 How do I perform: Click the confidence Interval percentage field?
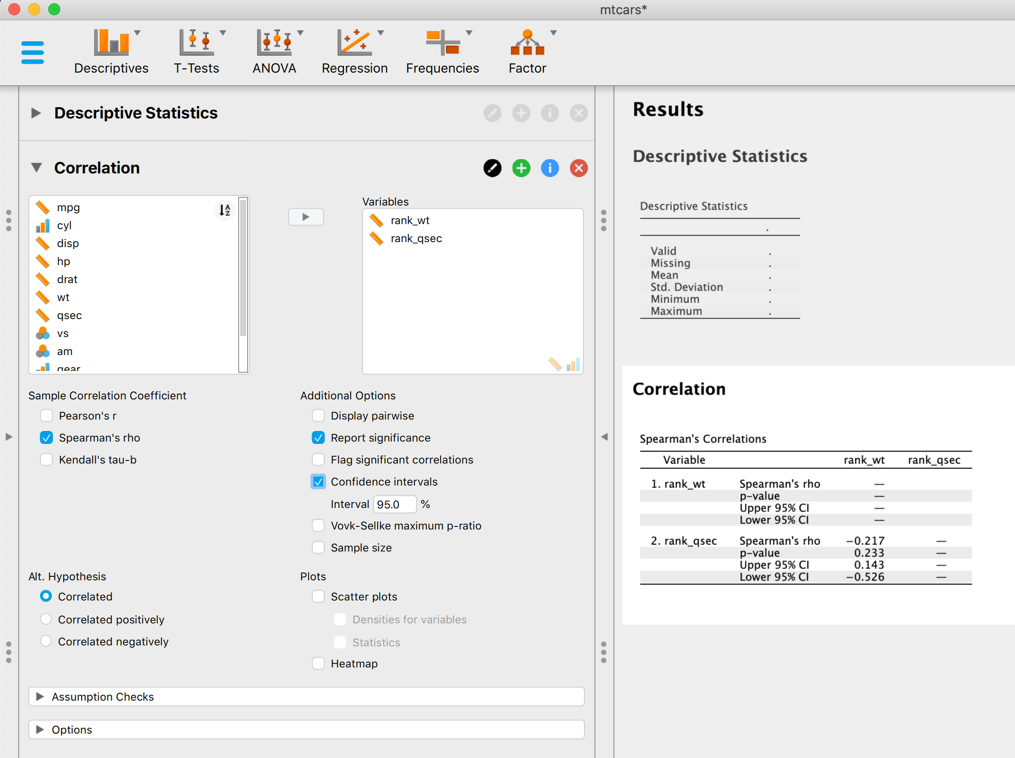click(394, 505)
